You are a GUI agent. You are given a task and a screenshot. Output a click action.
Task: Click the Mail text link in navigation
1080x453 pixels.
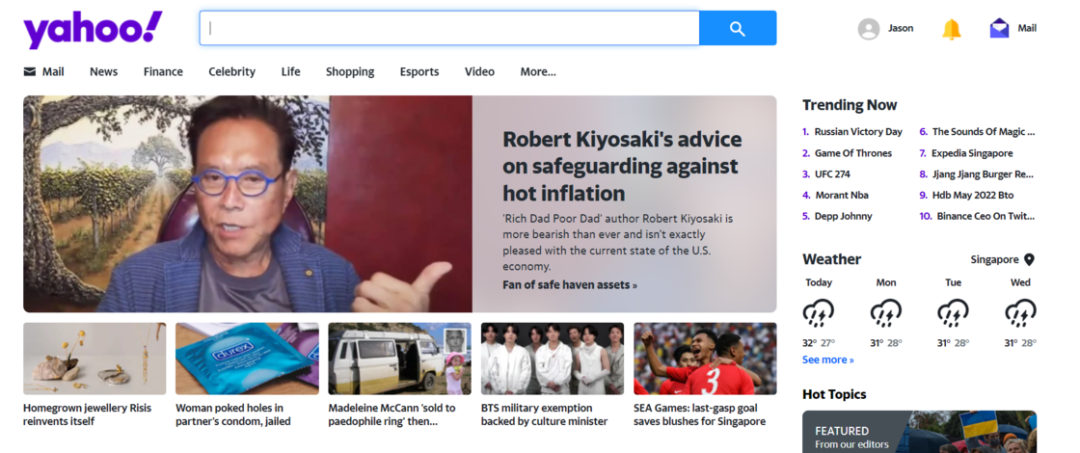pyautogui.click(x=53, y=72)
